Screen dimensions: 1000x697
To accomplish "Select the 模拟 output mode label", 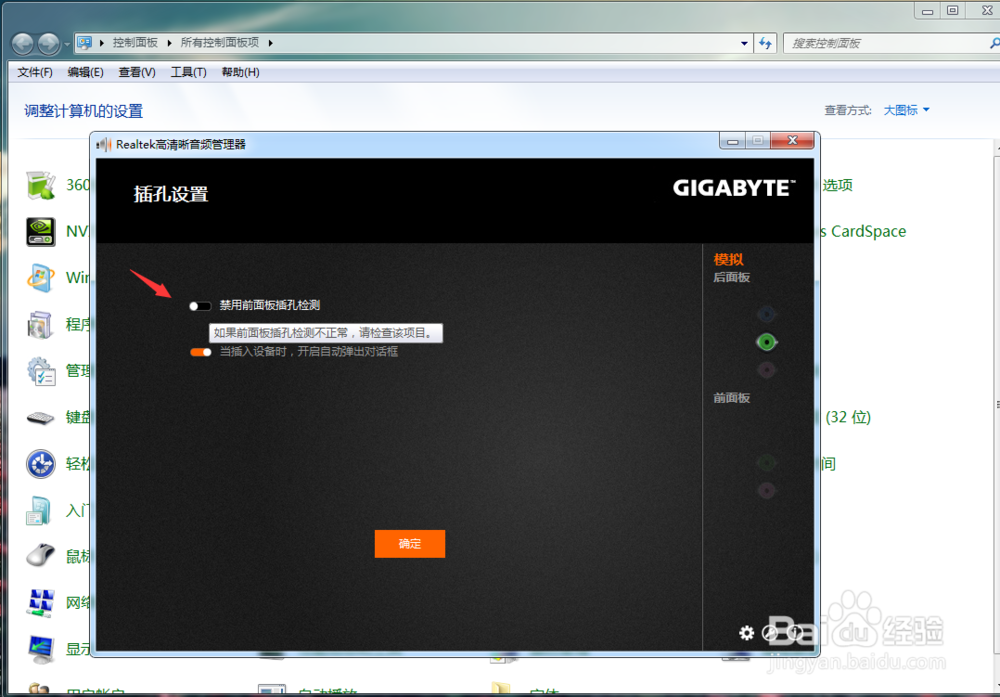I will point(729,259).
